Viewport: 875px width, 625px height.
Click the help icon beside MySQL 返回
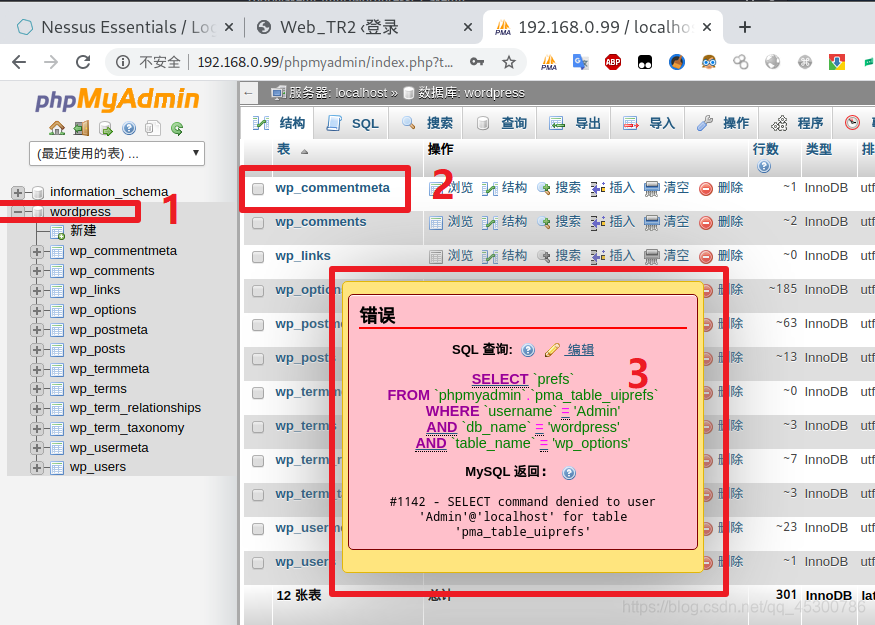[569, 473]
